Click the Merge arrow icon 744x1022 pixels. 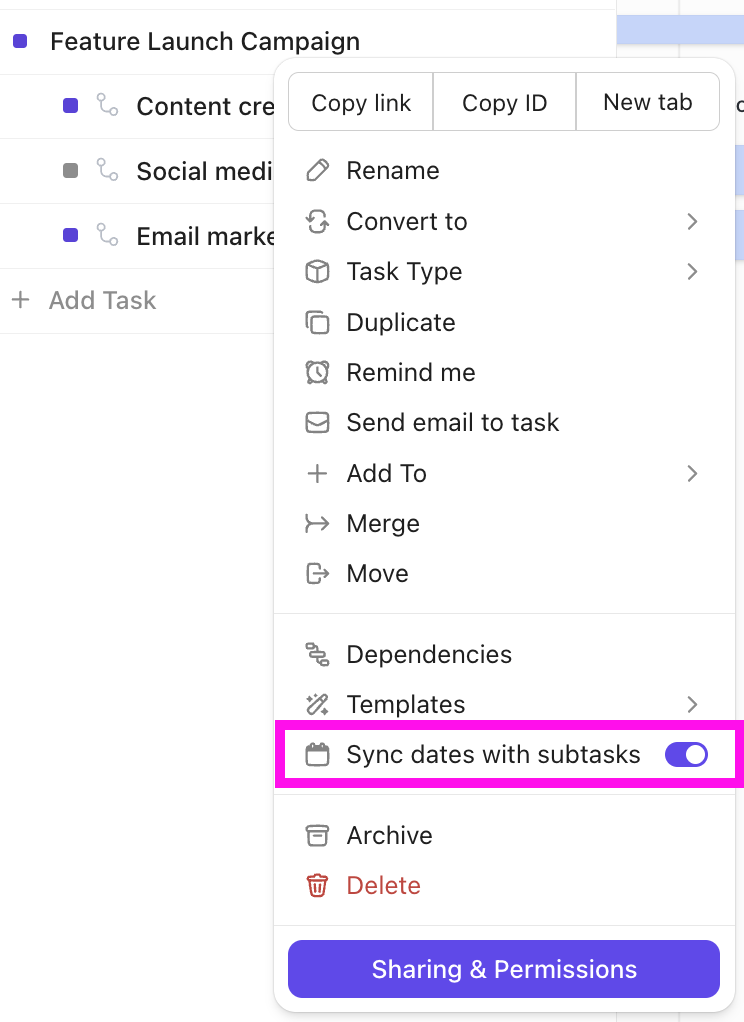tap(318, 523)
